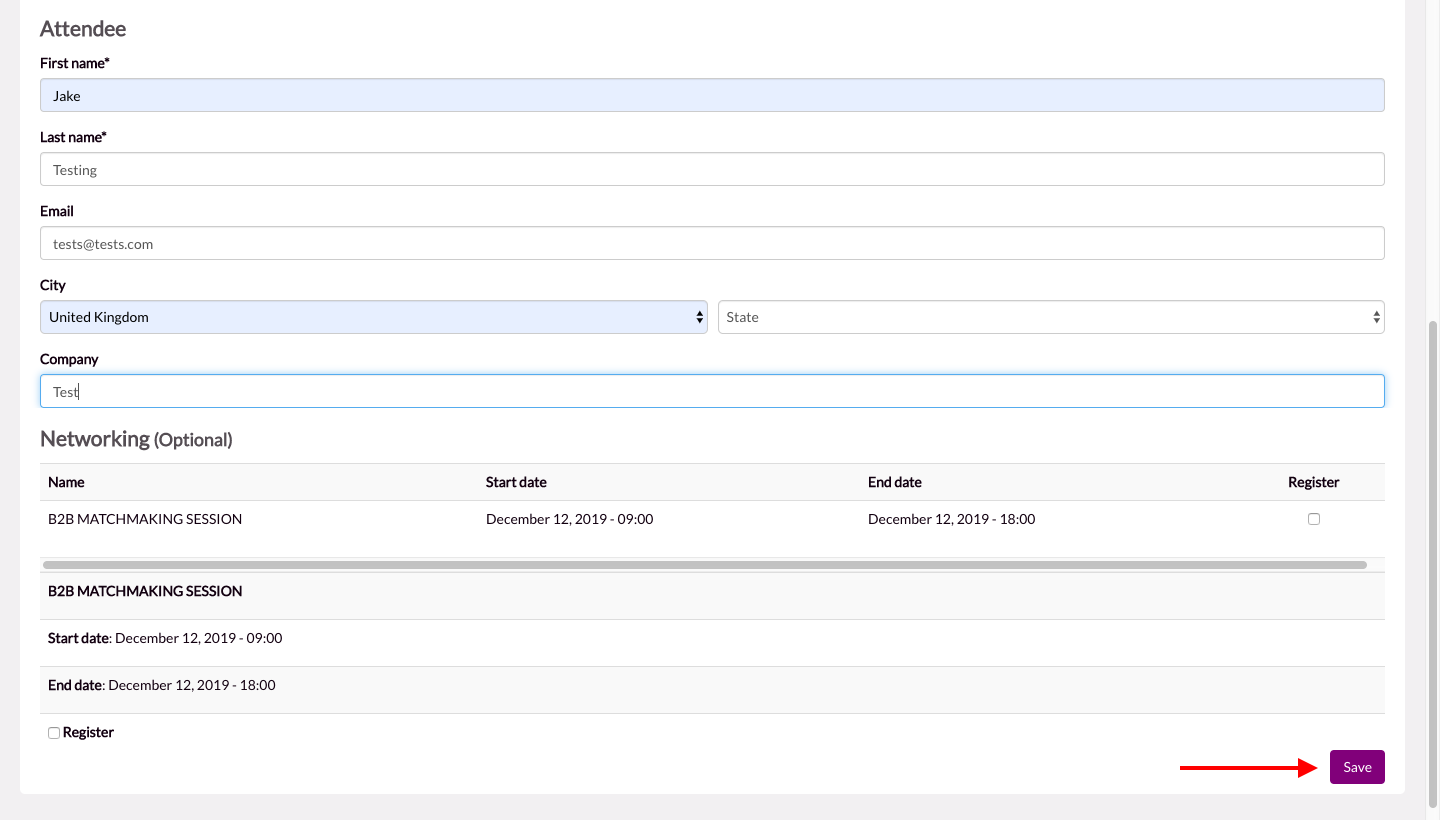Click the Networking table horizontal scrollbar
1440x820 pixels.
(704, 565)
